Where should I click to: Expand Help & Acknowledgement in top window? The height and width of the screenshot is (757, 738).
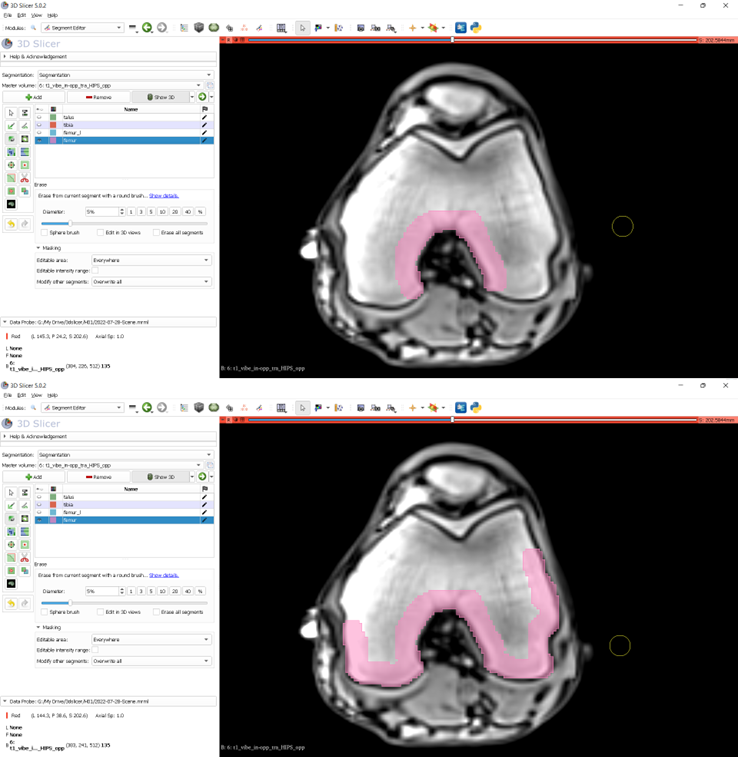pos(5,56)
